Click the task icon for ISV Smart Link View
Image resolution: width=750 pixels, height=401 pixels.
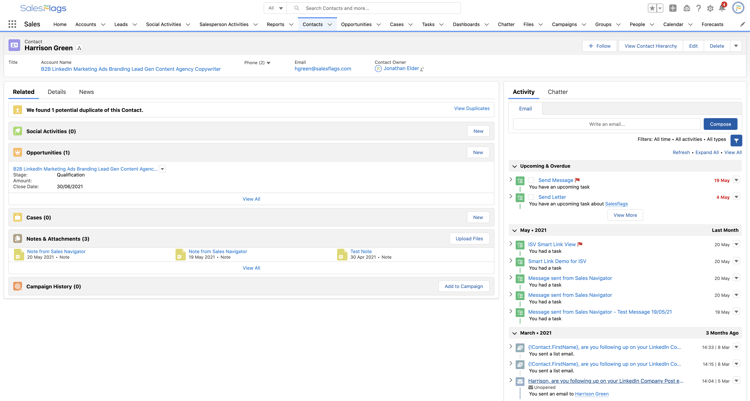pyautogui.click(x=520, y=245)
